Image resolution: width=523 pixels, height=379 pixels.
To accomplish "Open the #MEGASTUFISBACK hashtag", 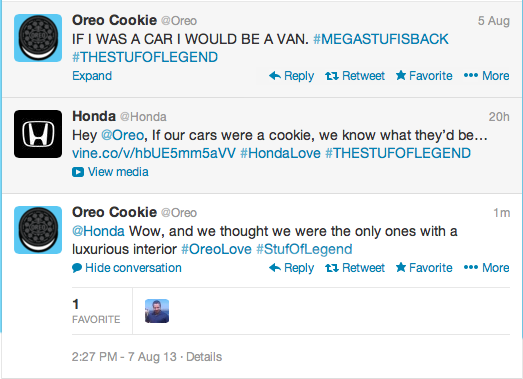I will pyautogui.click(x=381, y=39).
